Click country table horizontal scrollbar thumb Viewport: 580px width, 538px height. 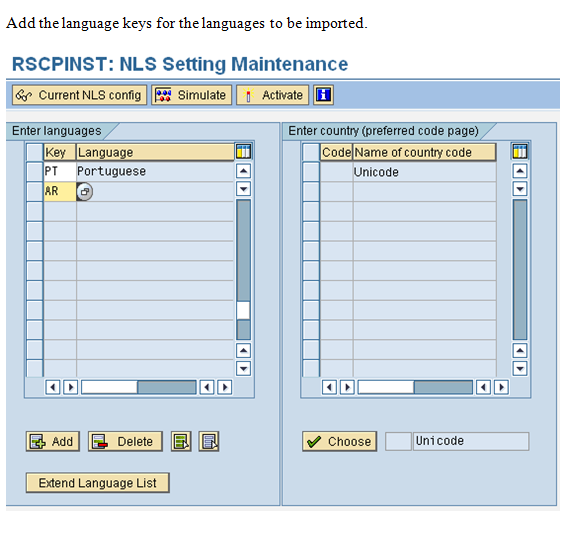point(386,387)
